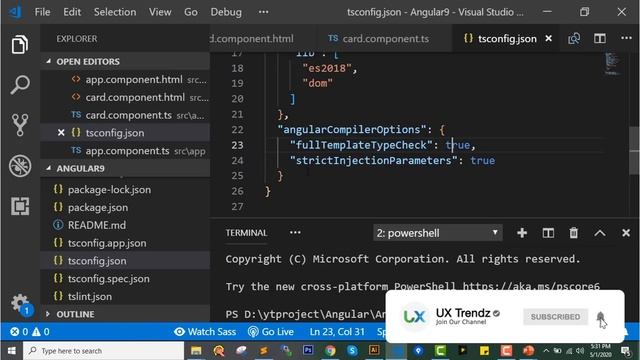Open editor More Actions ellipsis

(x=626, y=38)
